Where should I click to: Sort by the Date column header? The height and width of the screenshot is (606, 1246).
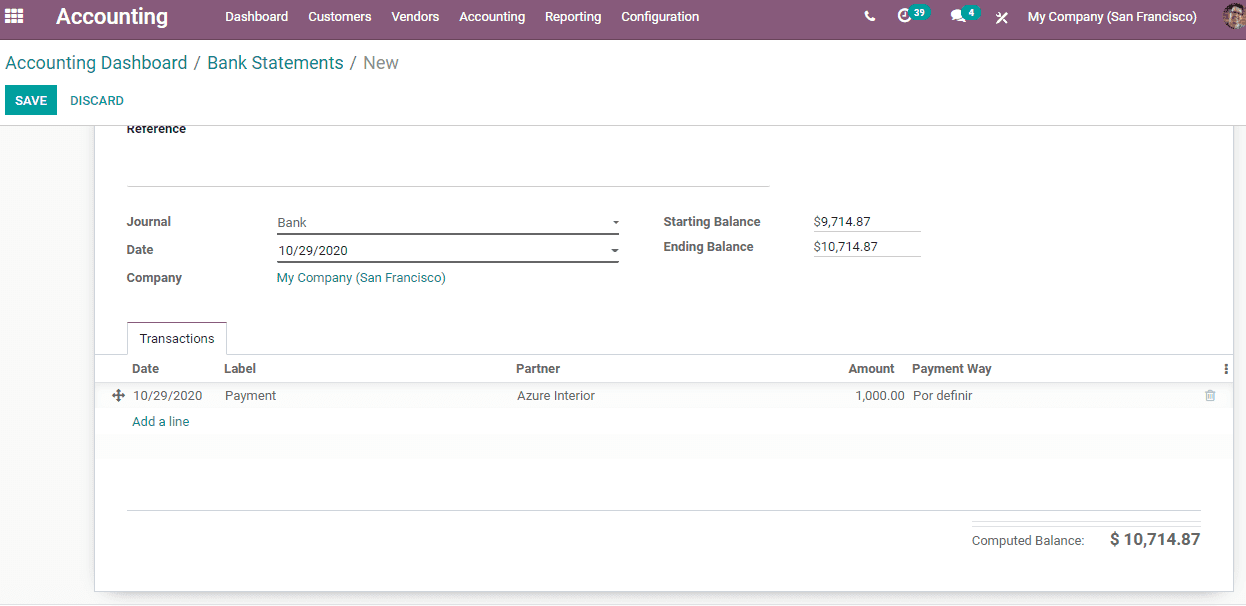[146, 369]
